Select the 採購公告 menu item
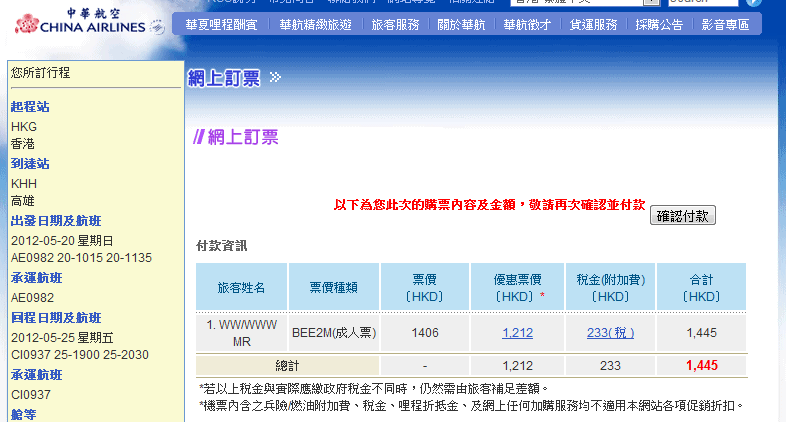The width and height of the screenshot is (786, 422). (659, 25)
